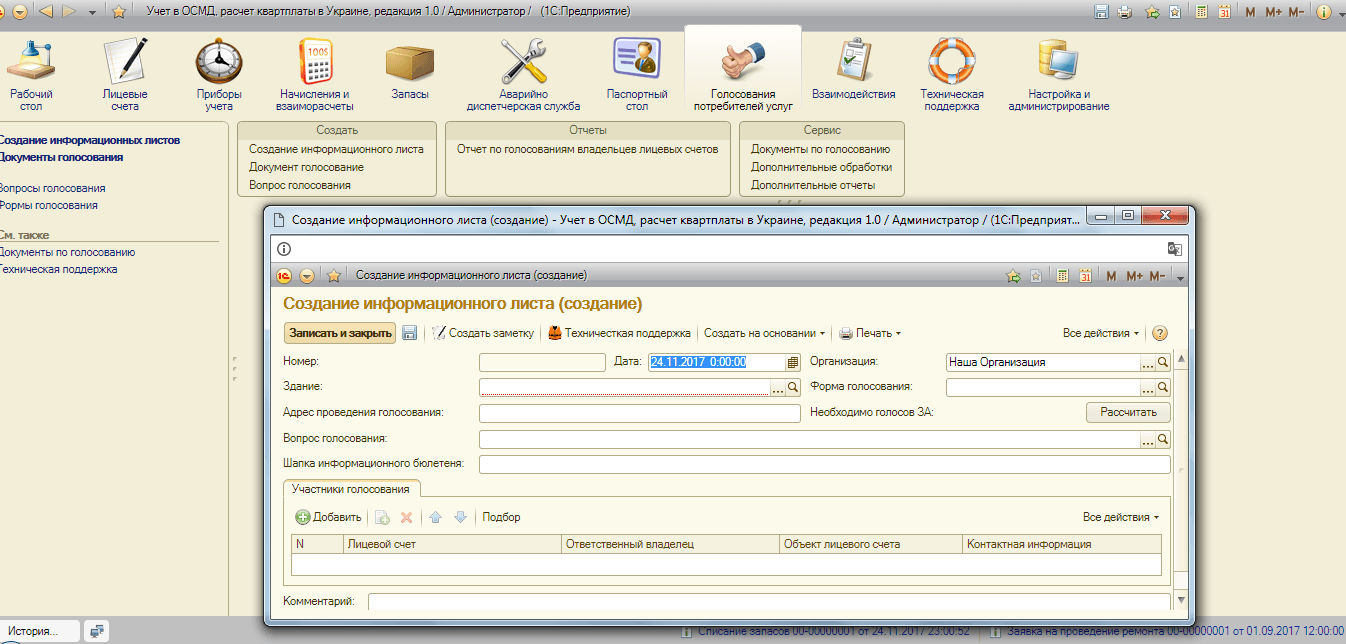This screenshot has height=644, width=1346.
Task: Open Вопросы голосования in left navigation
Action: (x=52, y=188)
